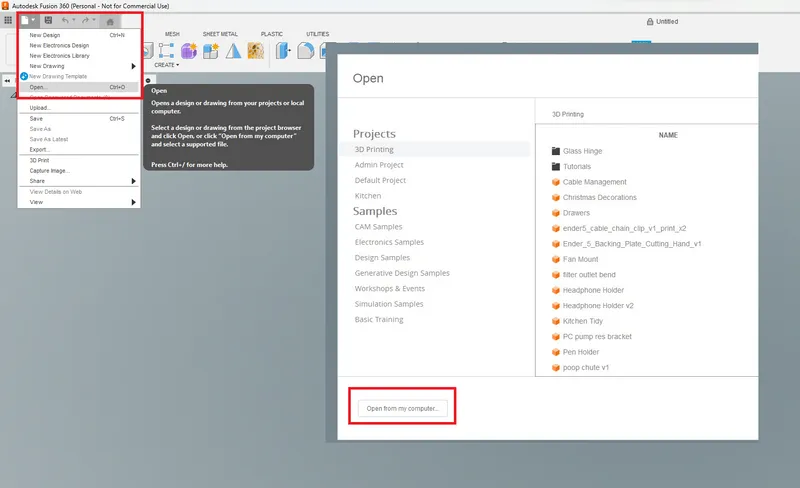Image resolution: width=800 pixels, height=488 pixels.
Task: Open the CREATE dropdown
Action: click(x=166, y=65)
